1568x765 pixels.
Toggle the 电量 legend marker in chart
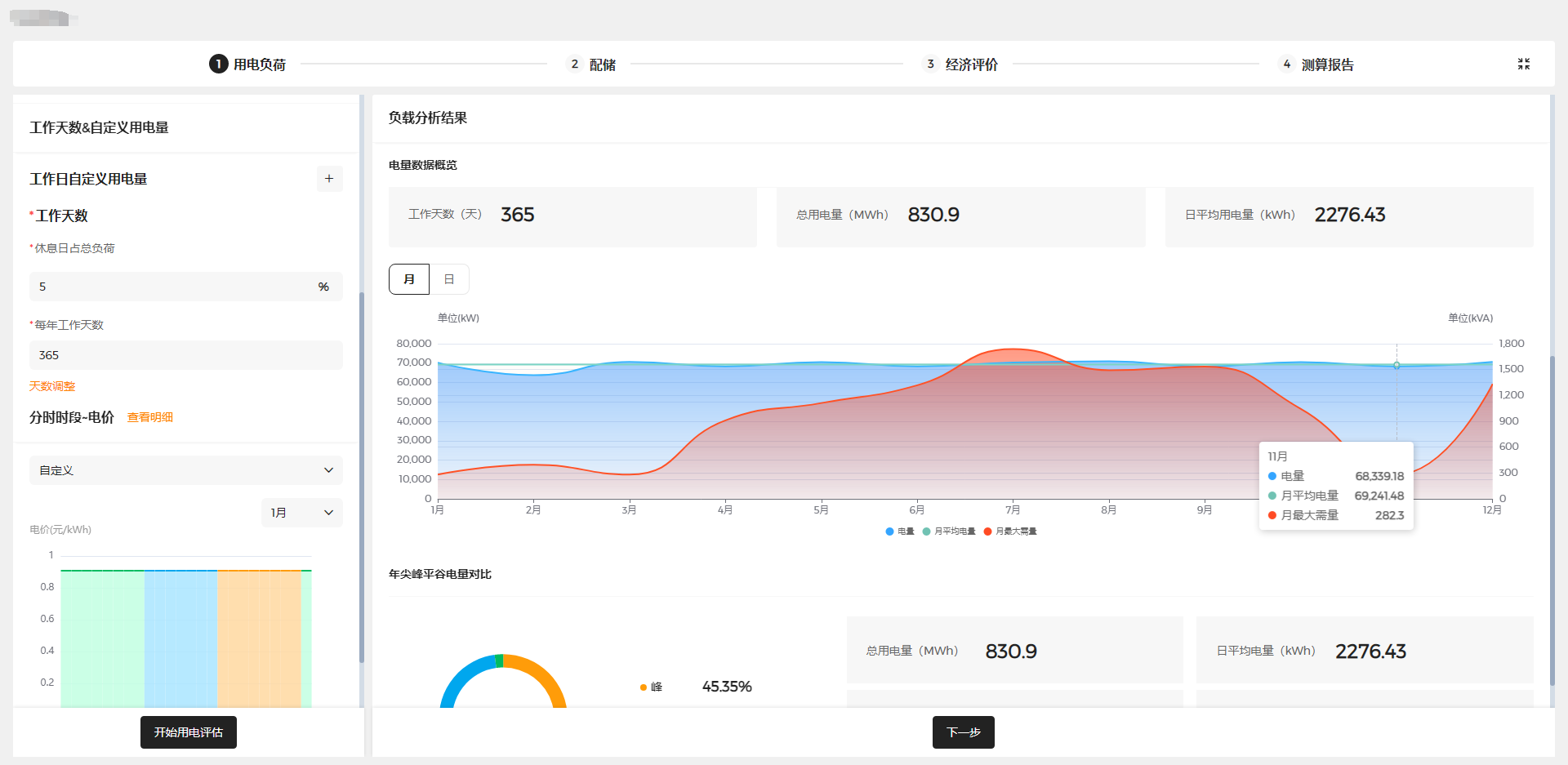(x=889, y=531)
